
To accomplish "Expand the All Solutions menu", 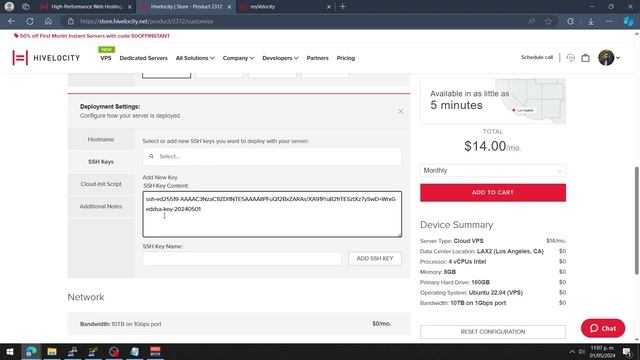I will coord(195,58).
